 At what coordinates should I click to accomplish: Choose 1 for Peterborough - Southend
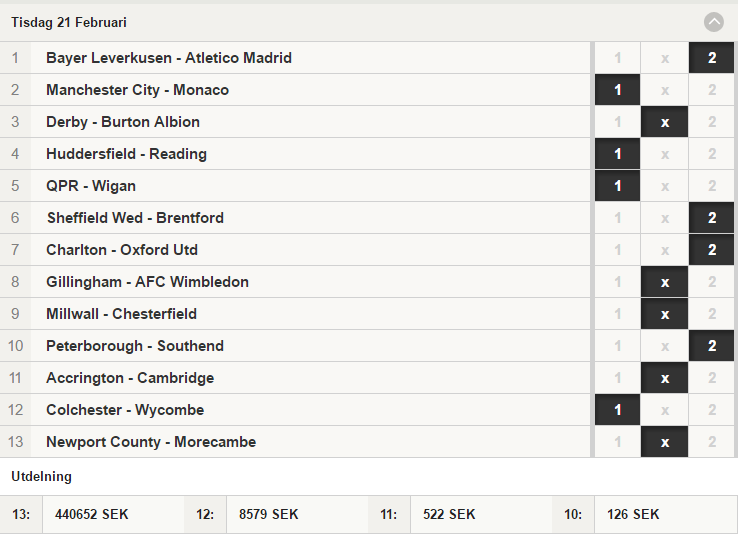617,346
